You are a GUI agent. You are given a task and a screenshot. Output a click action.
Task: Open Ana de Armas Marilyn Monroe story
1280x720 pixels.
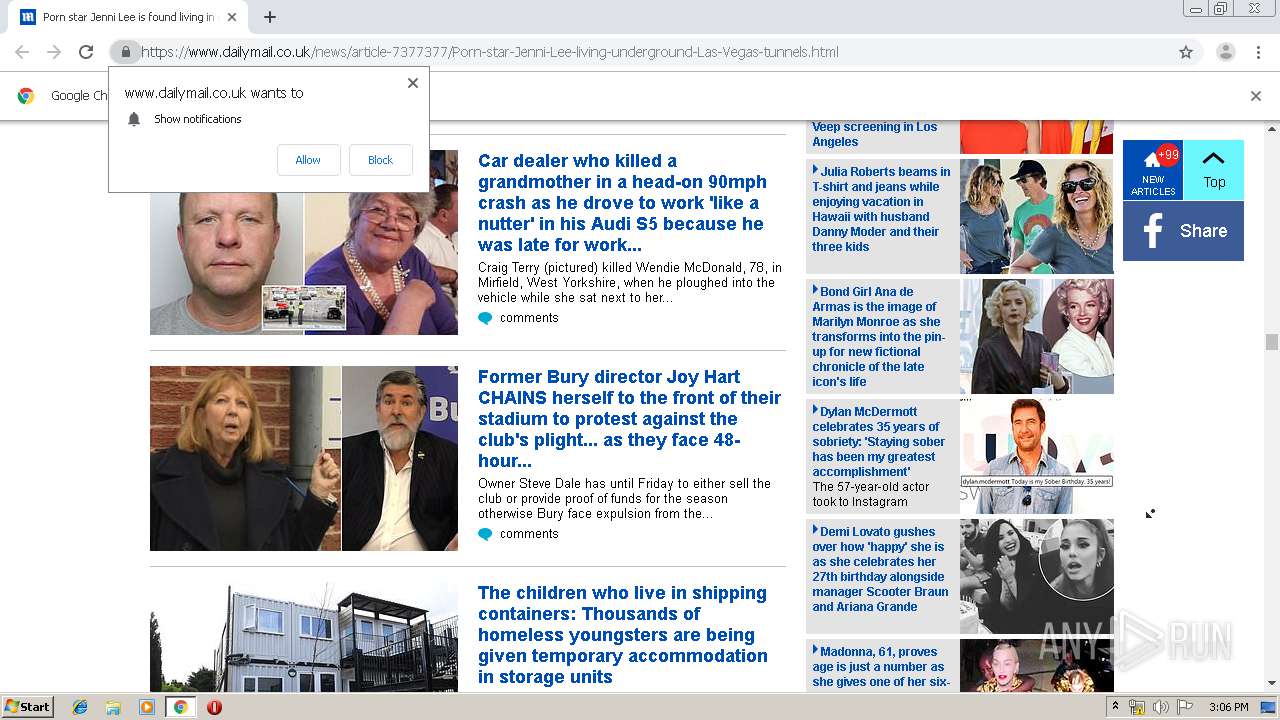point(879,337)
